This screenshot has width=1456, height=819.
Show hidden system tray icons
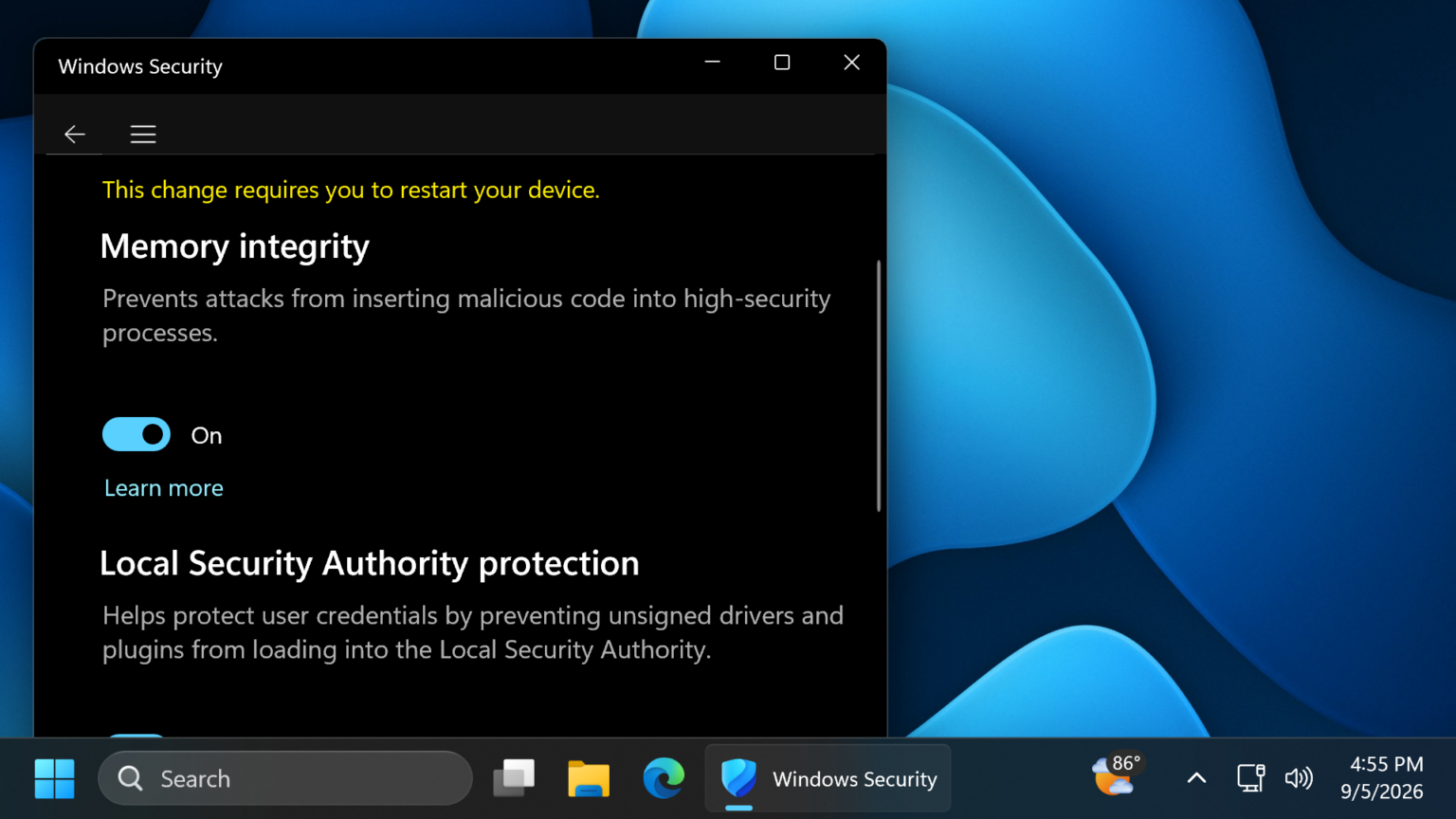[x=1196, y=779]
